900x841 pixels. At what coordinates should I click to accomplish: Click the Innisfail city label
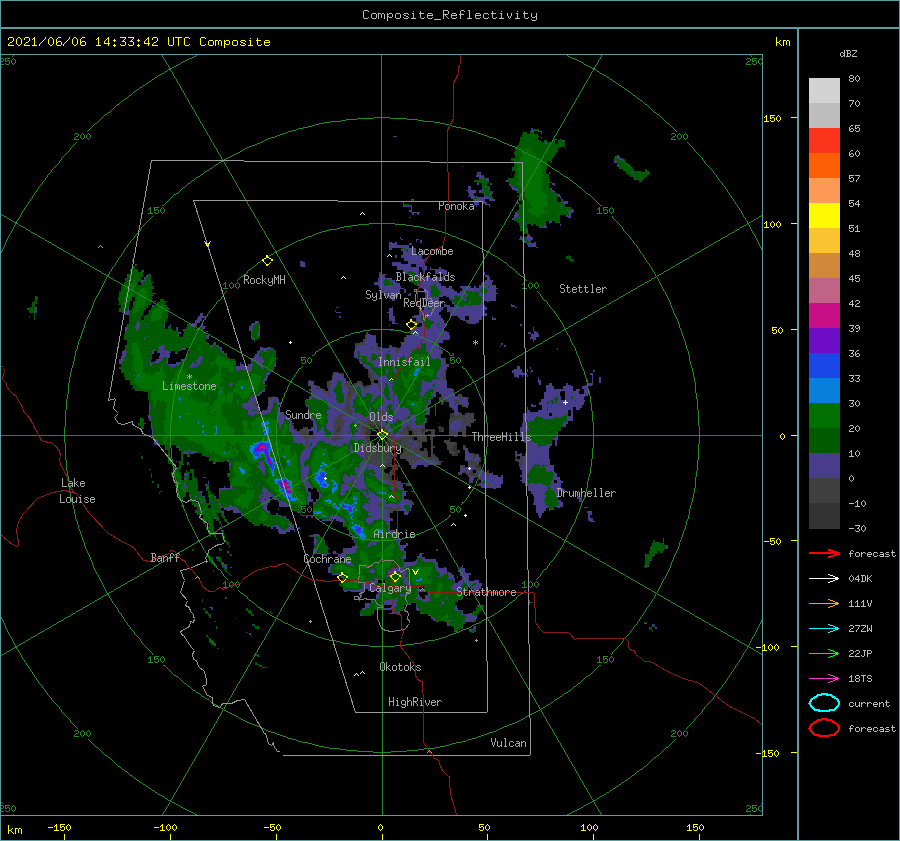tap(404, 362)
